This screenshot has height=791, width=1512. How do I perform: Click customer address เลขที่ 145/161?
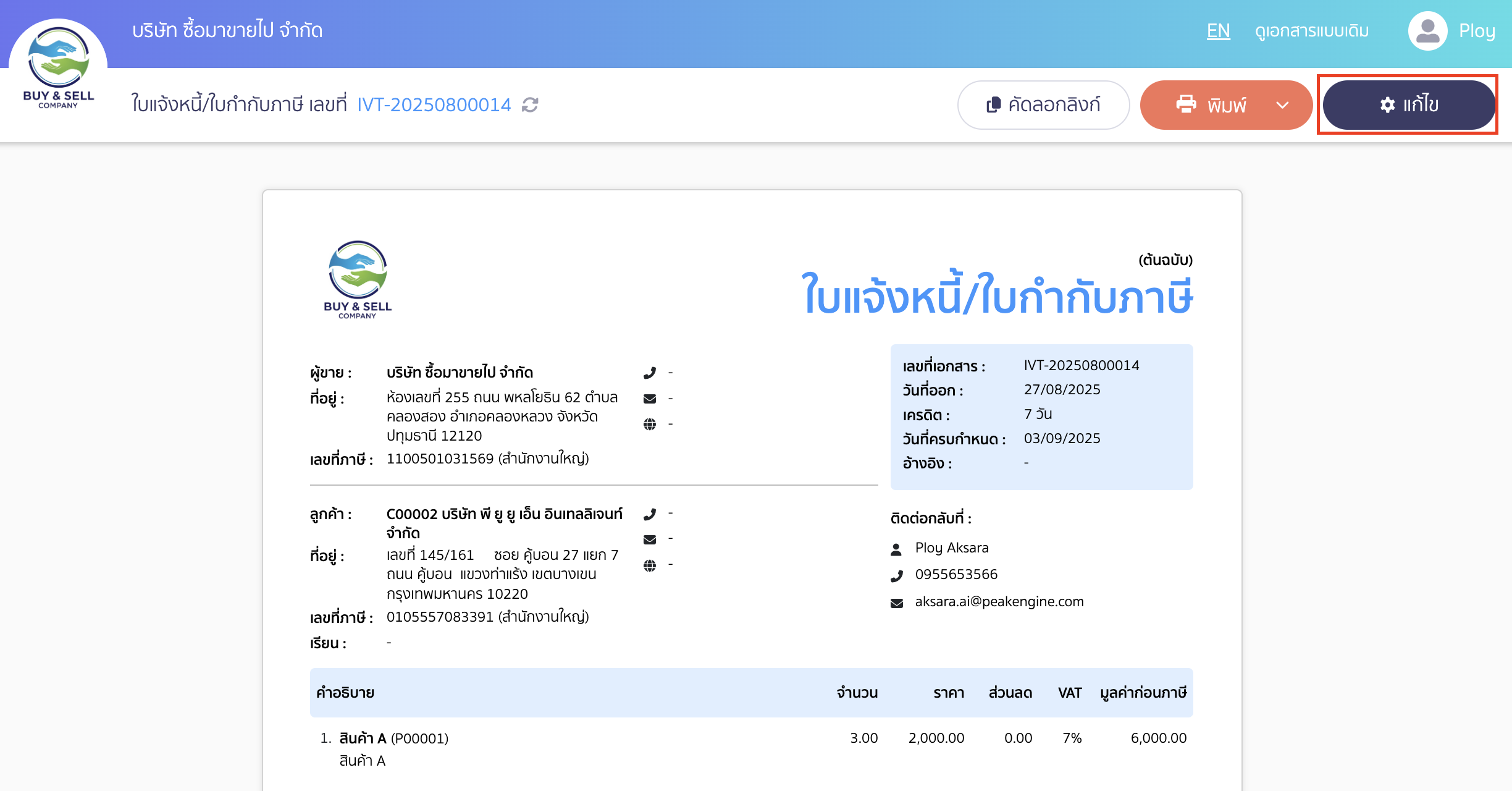[x=502, y=574]
